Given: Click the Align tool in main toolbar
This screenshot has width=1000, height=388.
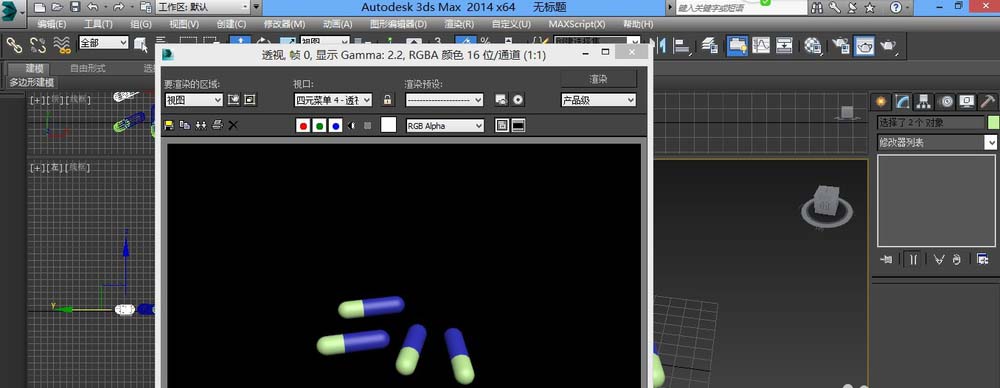Looking at the screenshot, I should pyautogui.click(x=683, y=45).
